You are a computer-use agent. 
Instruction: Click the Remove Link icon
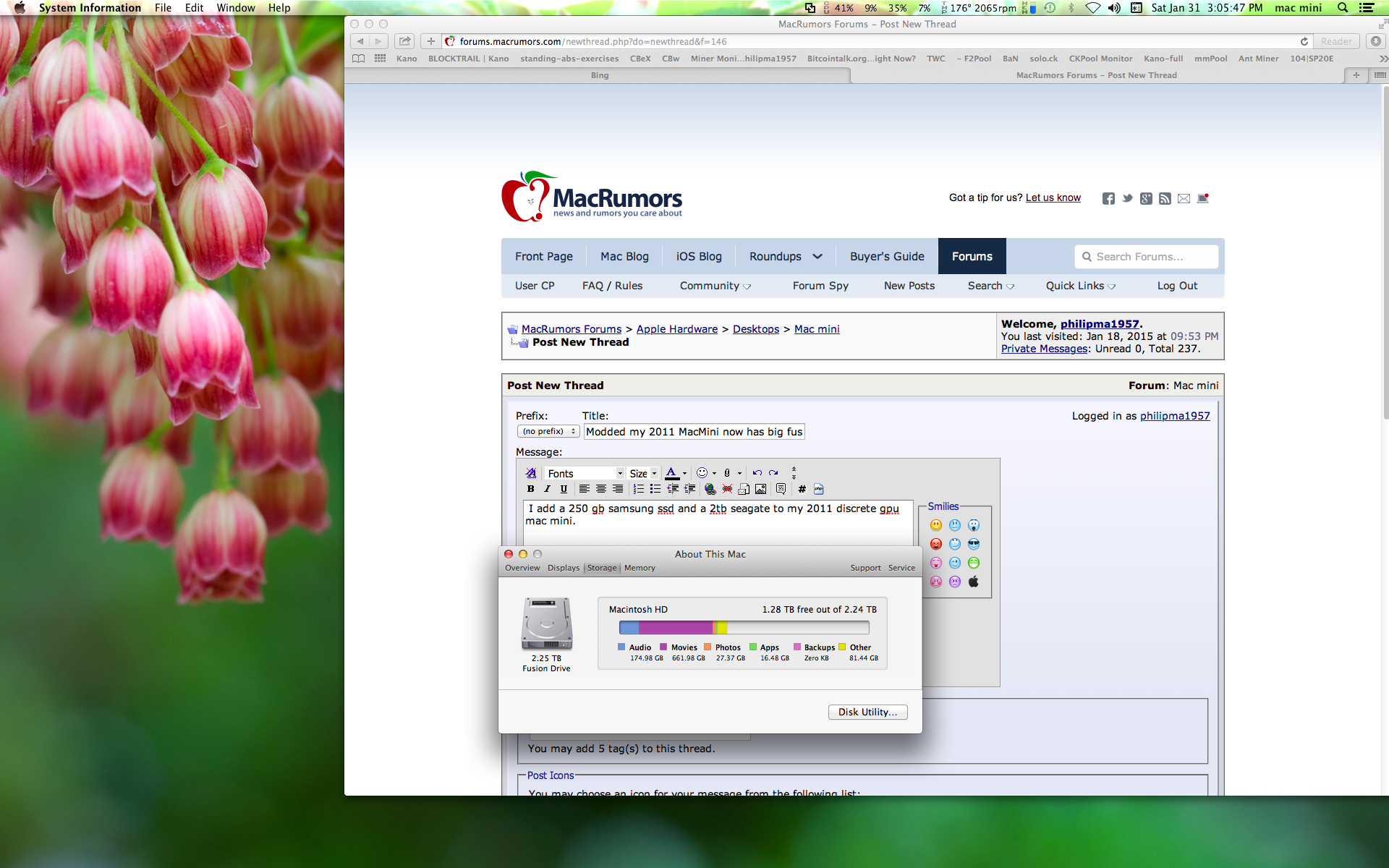point(727,489)
